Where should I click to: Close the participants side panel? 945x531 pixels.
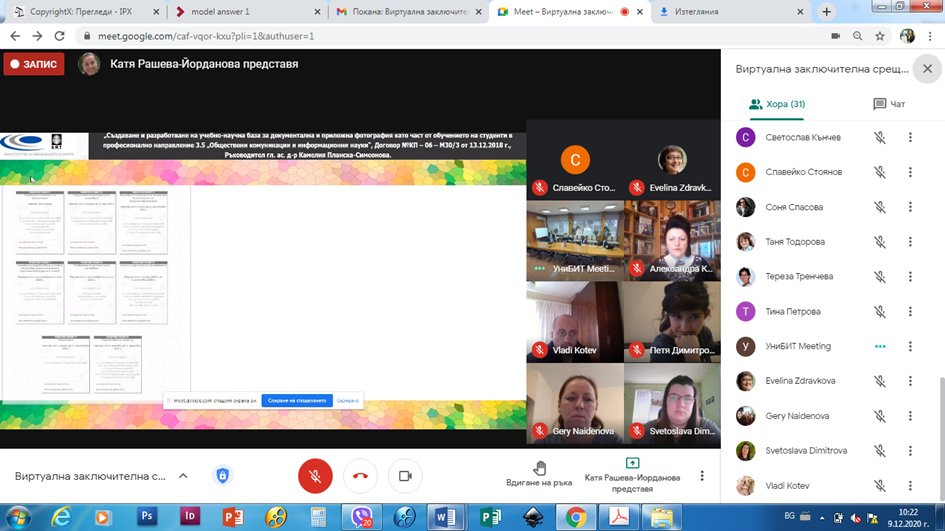pyautogui.click(x=927, y=69)
